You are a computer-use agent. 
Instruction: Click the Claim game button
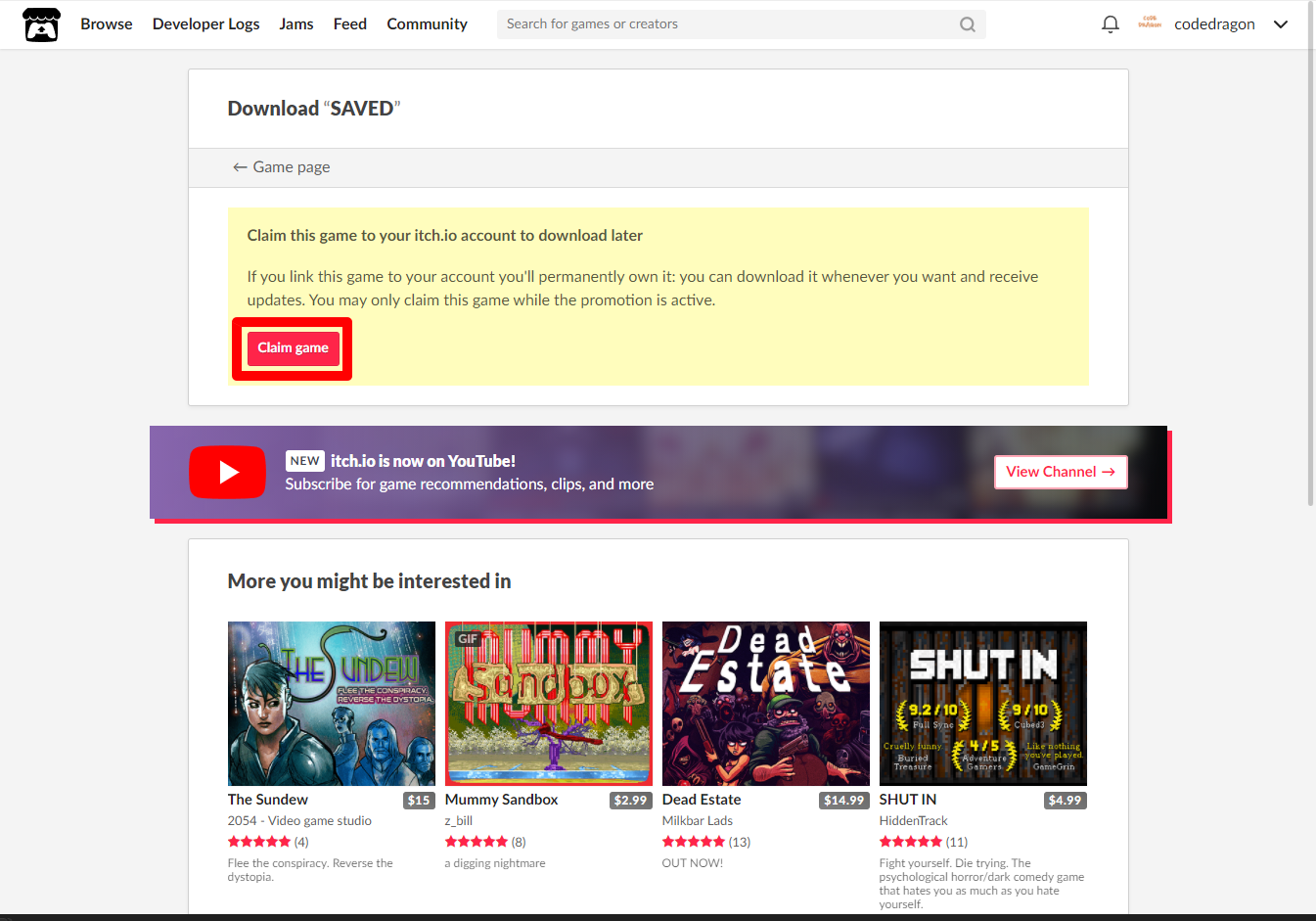(293, 348)
